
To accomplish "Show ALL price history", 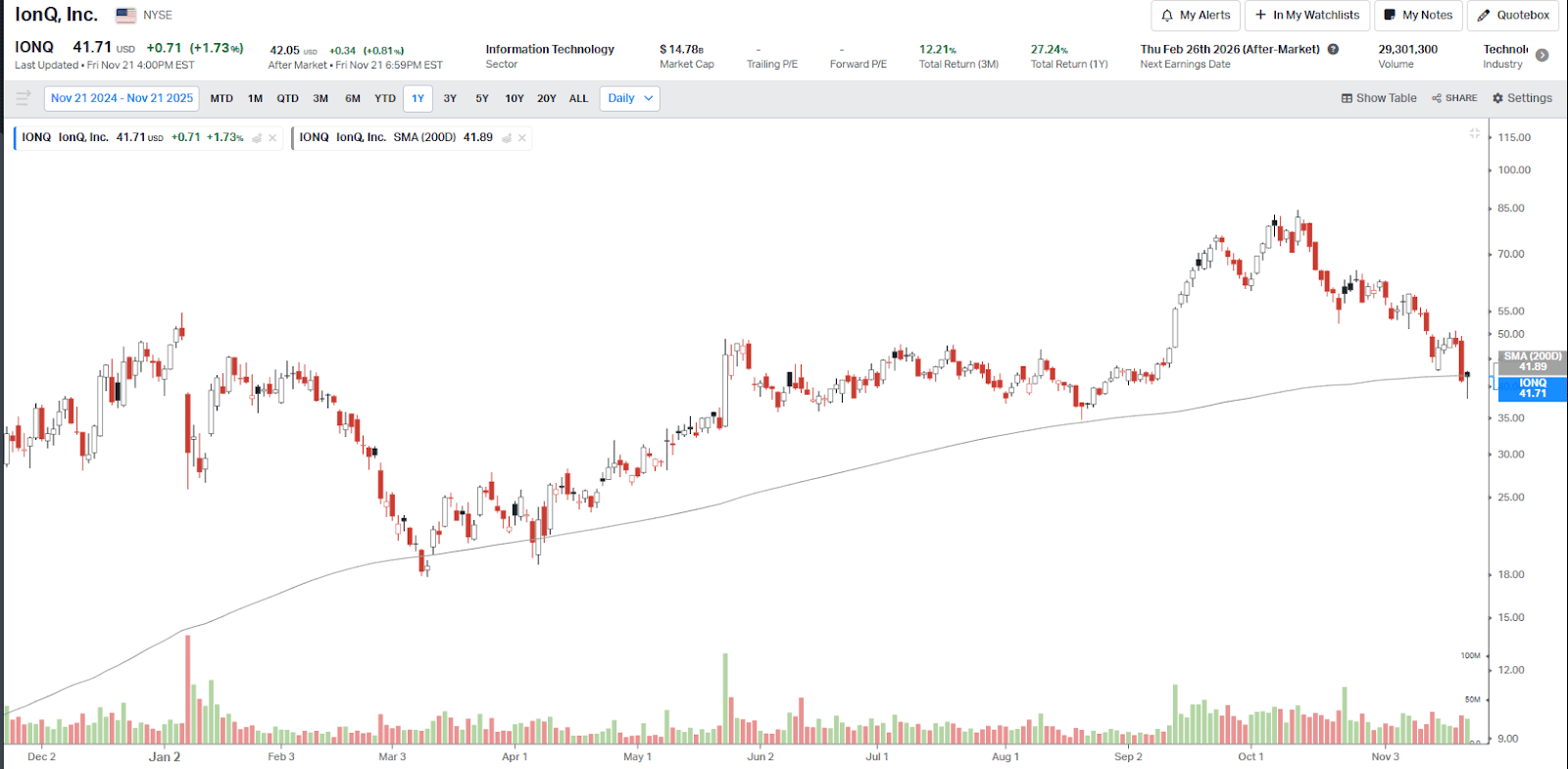I will point(578,98).
